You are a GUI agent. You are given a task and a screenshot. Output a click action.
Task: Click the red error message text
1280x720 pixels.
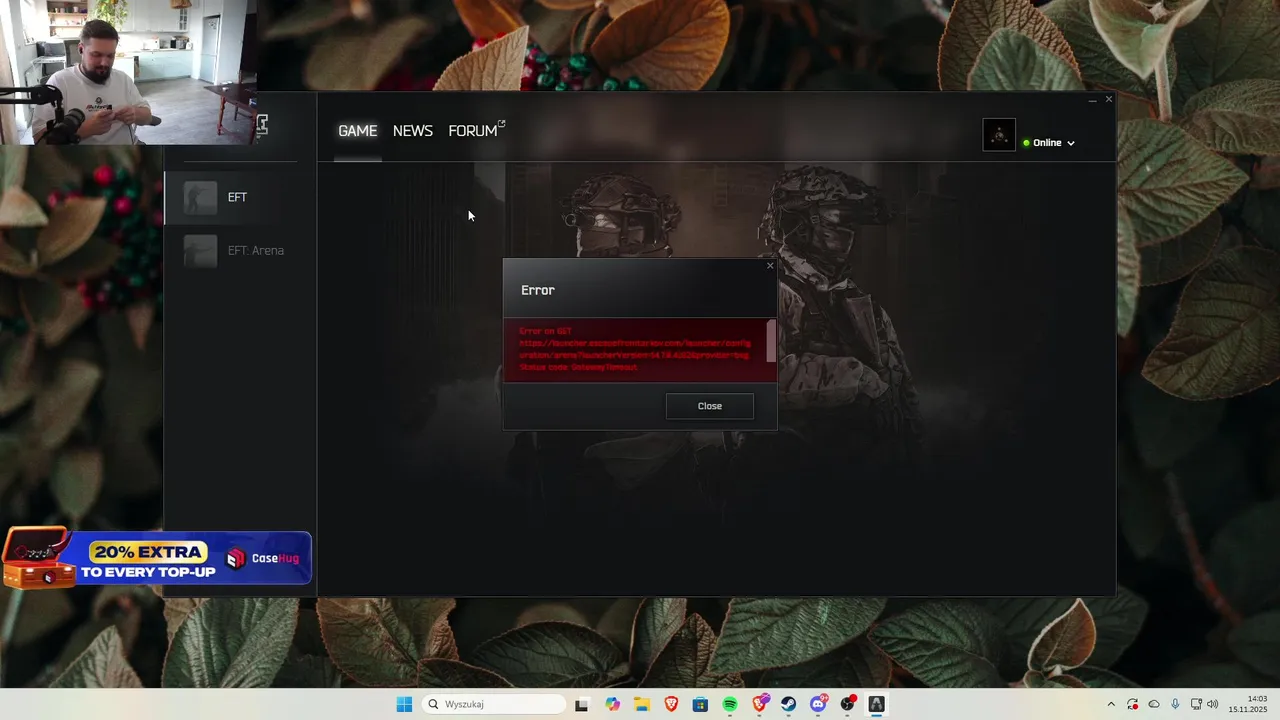(x=634, y=349)
